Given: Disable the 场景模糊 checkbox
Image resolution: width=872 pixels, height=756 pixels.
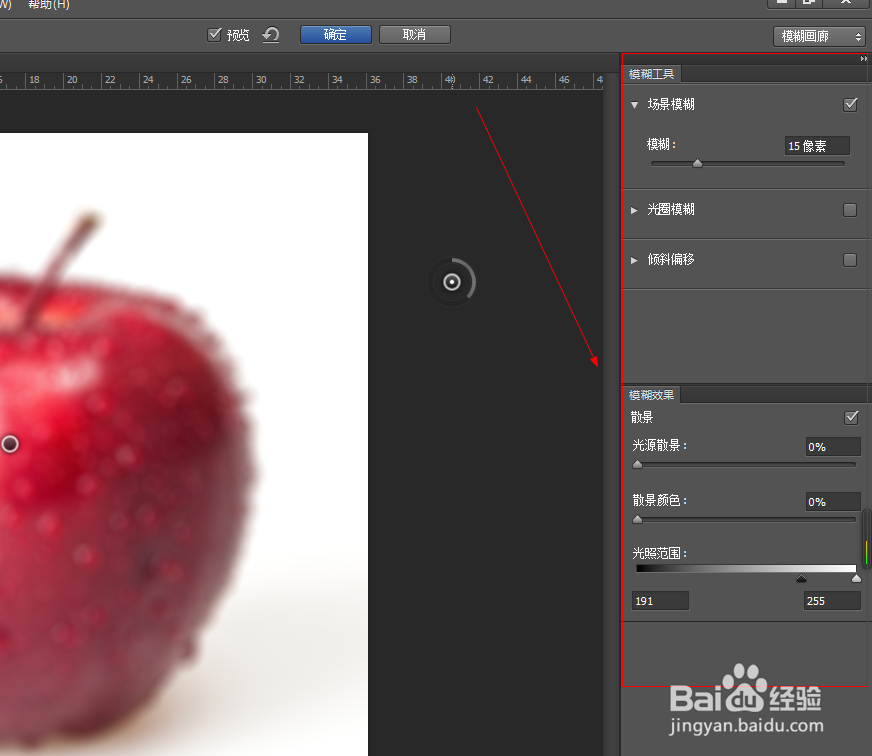Looking at the screenshot, I should (x=850, y=105).
